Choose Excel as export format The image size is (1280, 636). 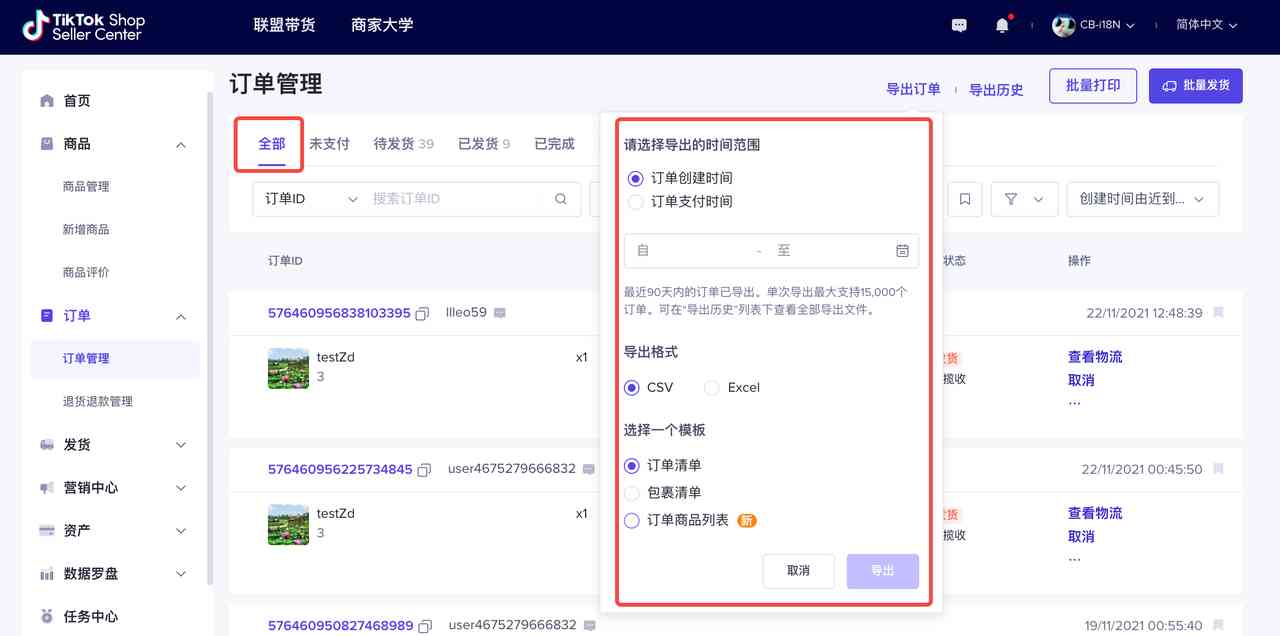coord(711,388)
